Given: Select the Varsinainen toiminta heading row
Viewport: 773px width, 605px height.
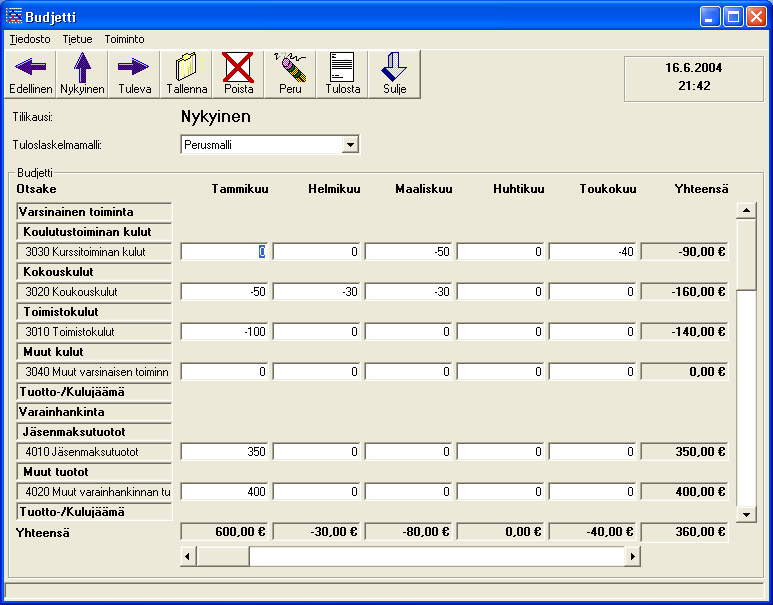Looking at the screenshot, I should pyautogui.click(x=94, y=212).
